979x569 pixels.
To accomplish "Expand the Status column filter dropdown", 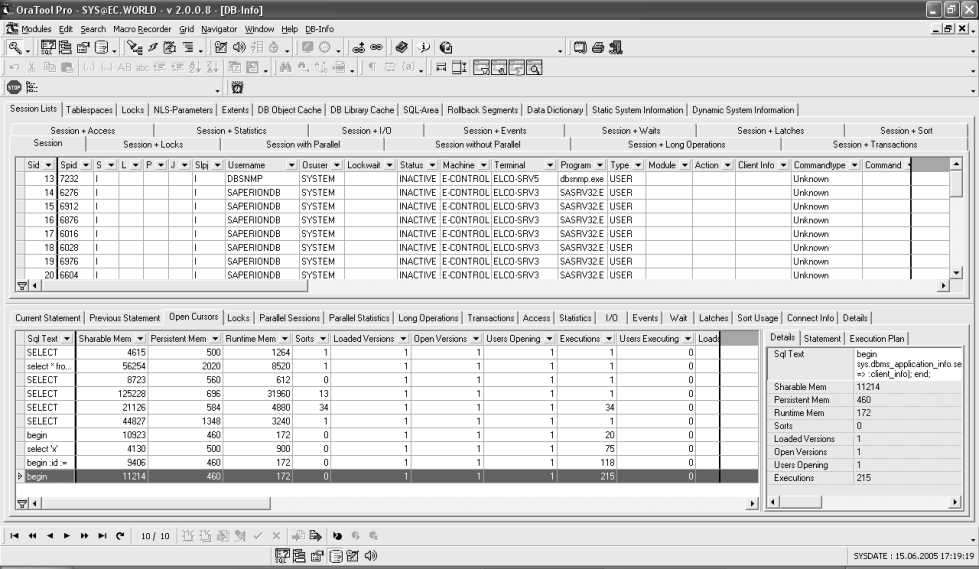I will tap(432, 165).
